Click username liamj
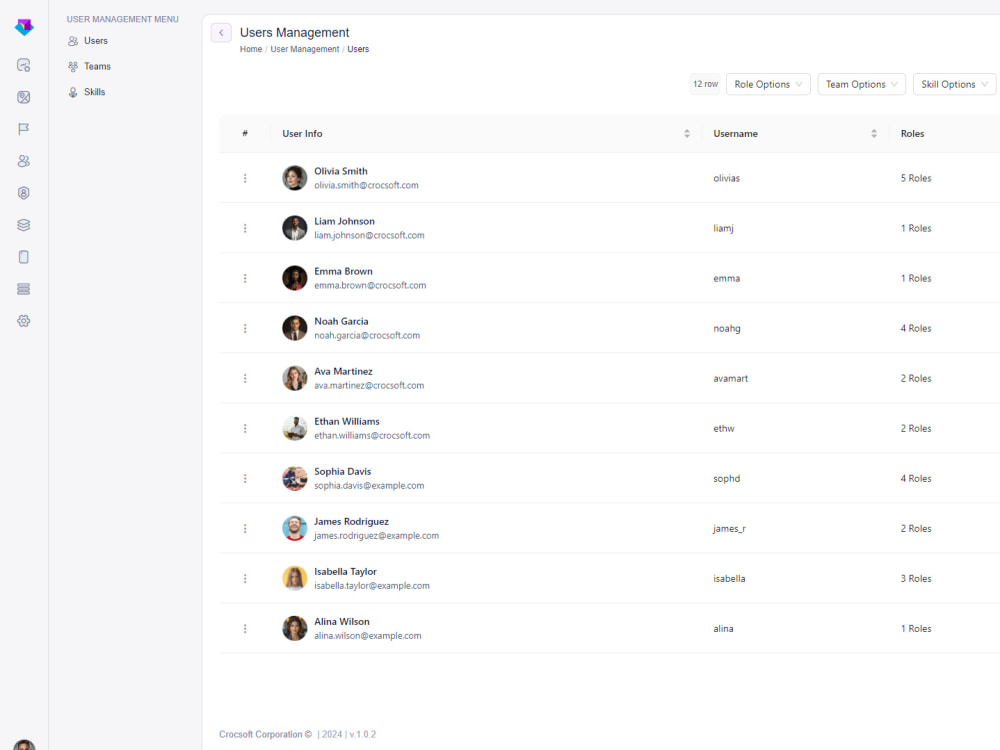This screenshot has width=1000, height=750. 723,228
